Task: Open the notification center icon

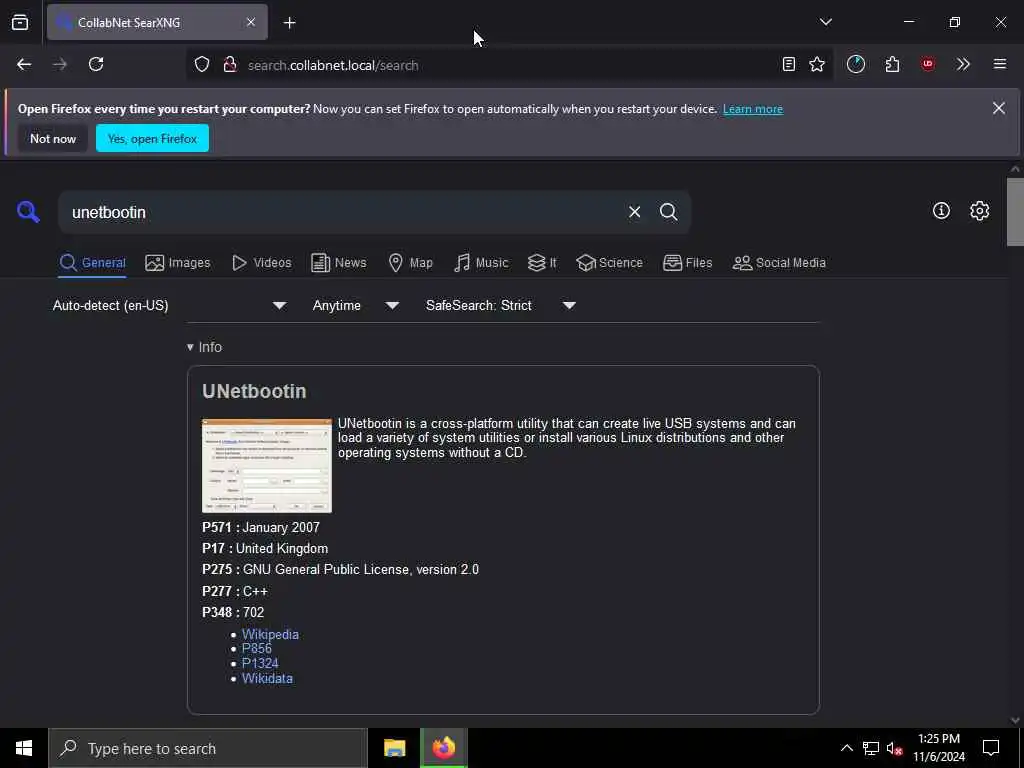Action: click(x=991, y=748)
